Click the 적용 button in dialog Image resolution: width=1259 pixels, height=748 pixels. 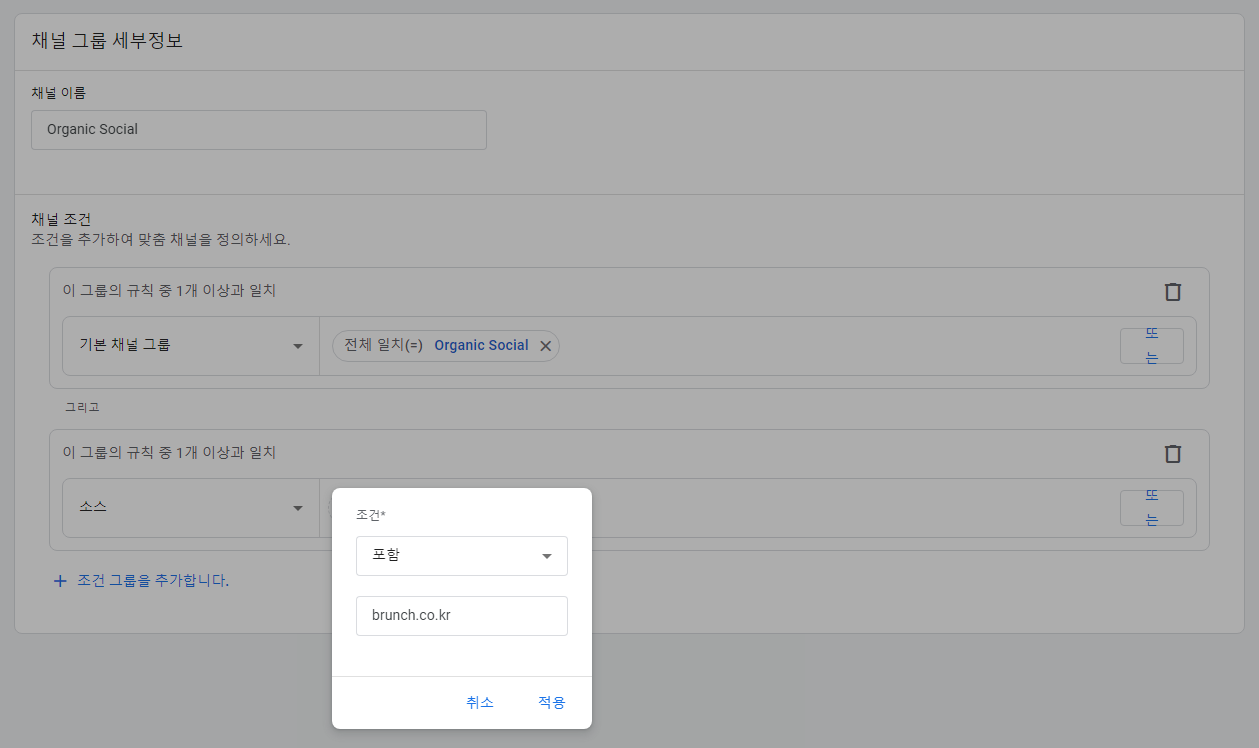click(x=552, y=703)
